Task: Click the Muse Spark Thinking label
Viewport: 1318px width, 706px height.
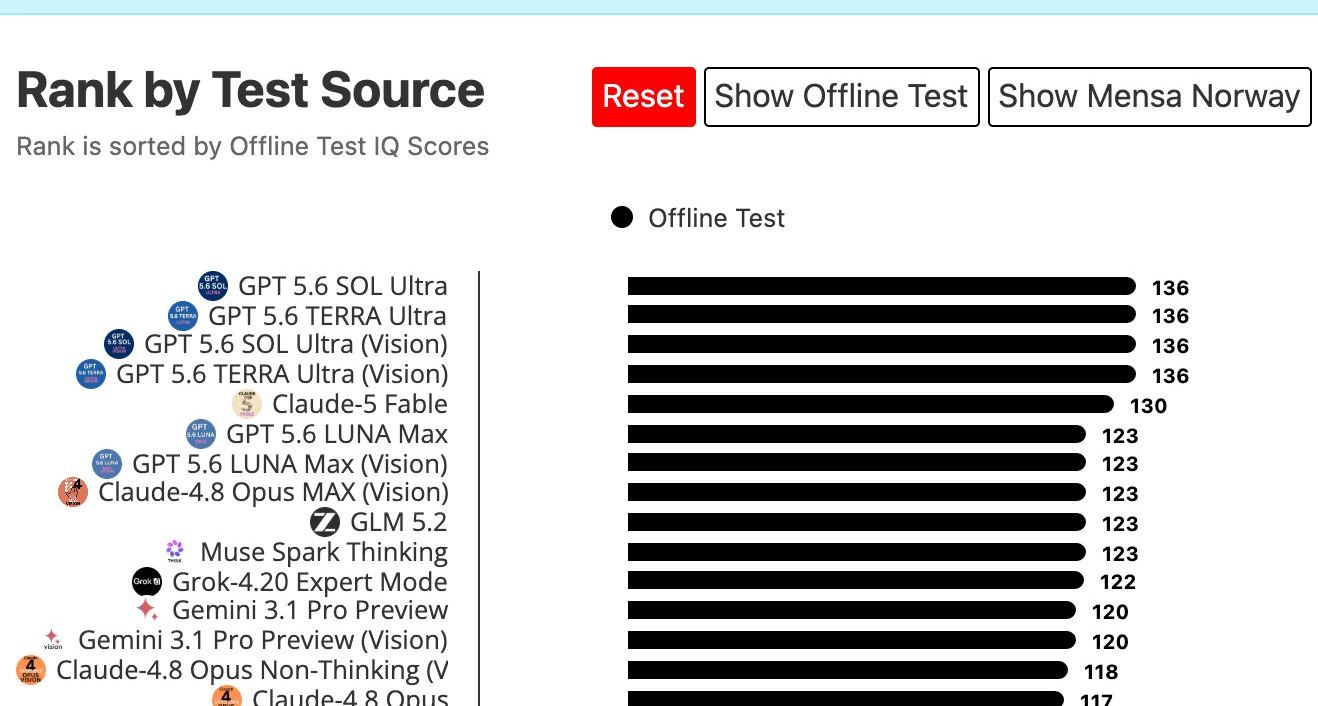Action: coord(324,552)
